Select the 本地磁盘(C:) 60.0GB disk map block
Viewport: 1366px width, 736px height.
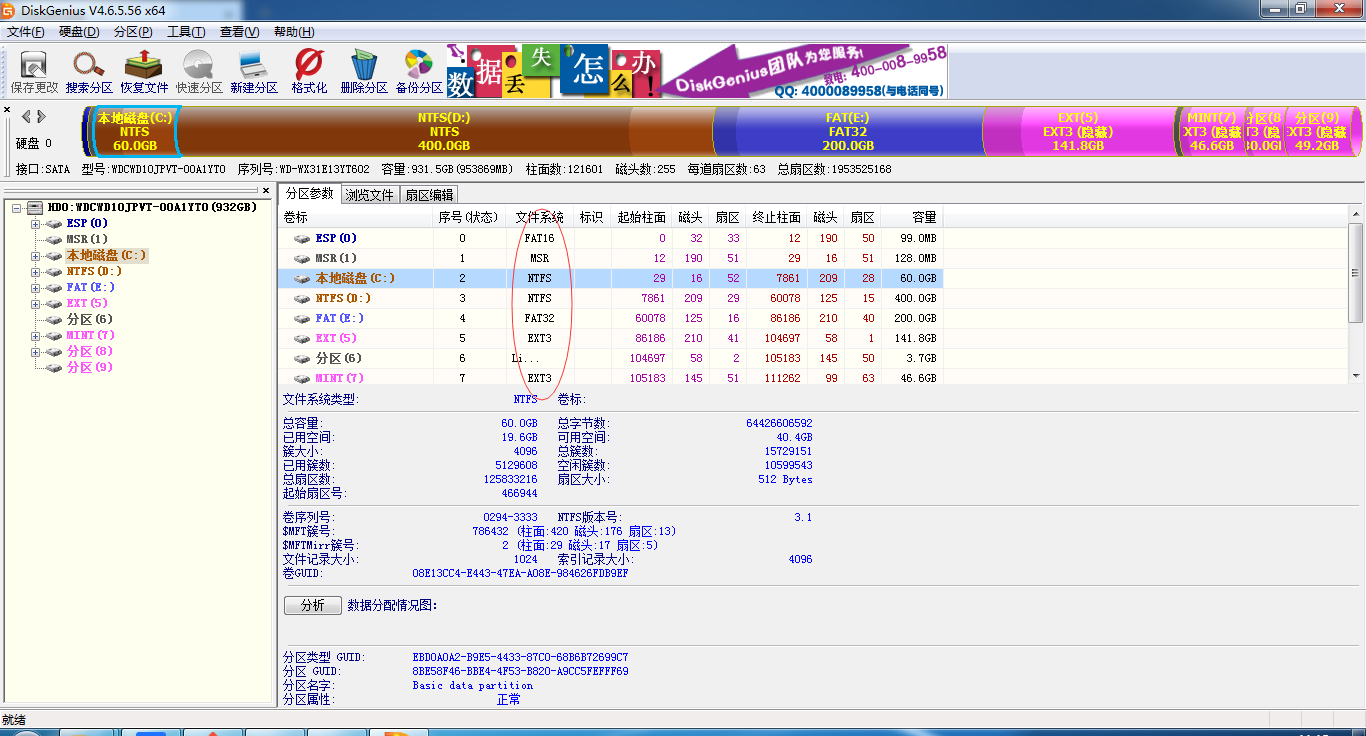point(135,131)
